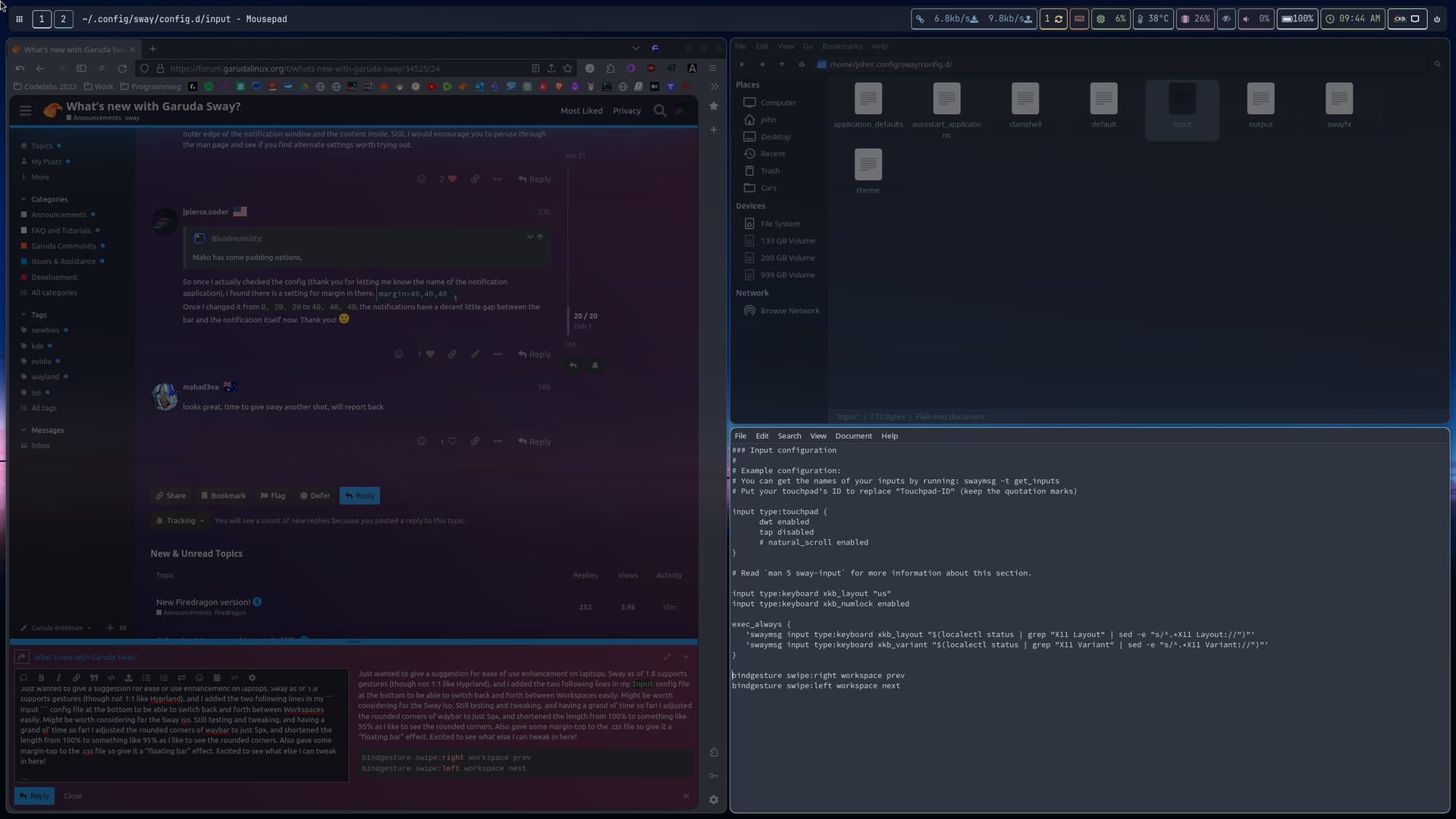Screen dimensions: 1456x819
Task: Switch to workspace 2 in waybar
Action: tap(64, 19)
